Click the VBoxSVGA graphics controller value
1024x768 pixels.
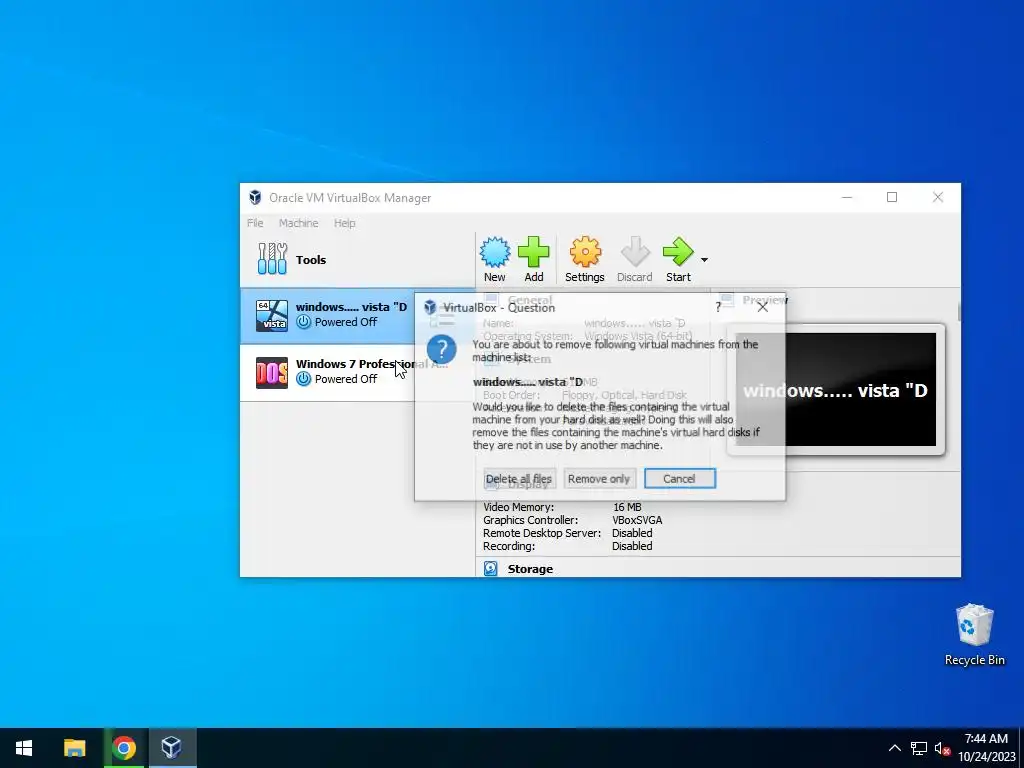pyautogui.click(x=637, y=520)
